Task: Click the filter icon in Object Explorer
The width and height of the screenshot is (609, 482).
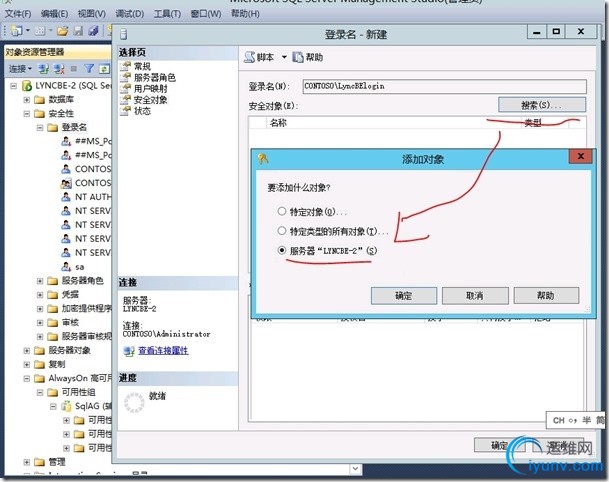Action: pyautogui.click(x=89, y=69)
